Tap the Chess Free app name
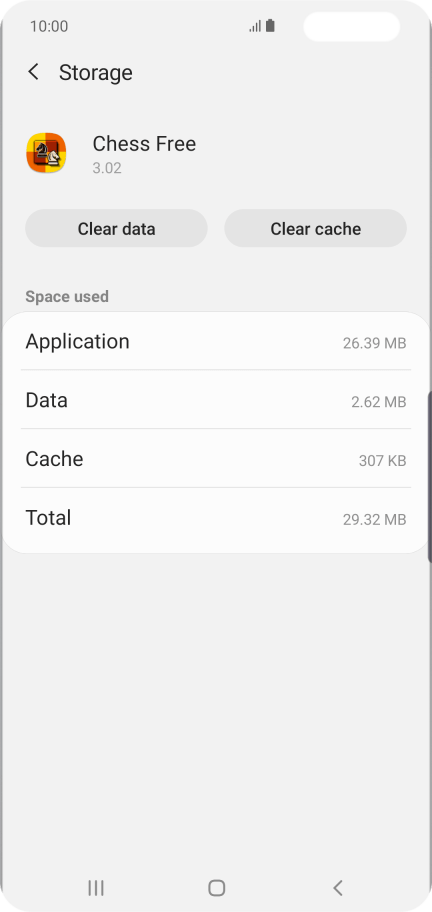Image resolution: width=432 pixels, height=912 pixels. pos(144,144)
